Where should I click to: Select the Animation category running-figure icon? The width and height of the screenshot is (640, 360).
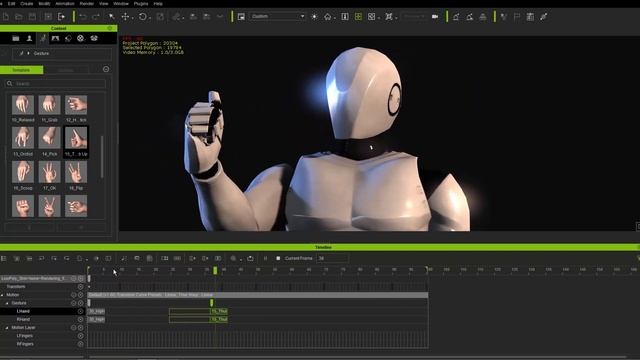click(x=43, y=38)
